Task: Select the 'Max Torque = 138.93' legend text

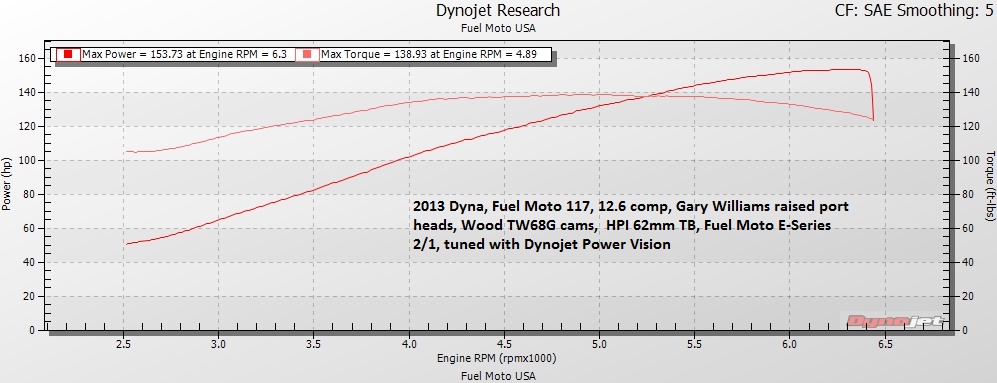Action: pos(429,55)
